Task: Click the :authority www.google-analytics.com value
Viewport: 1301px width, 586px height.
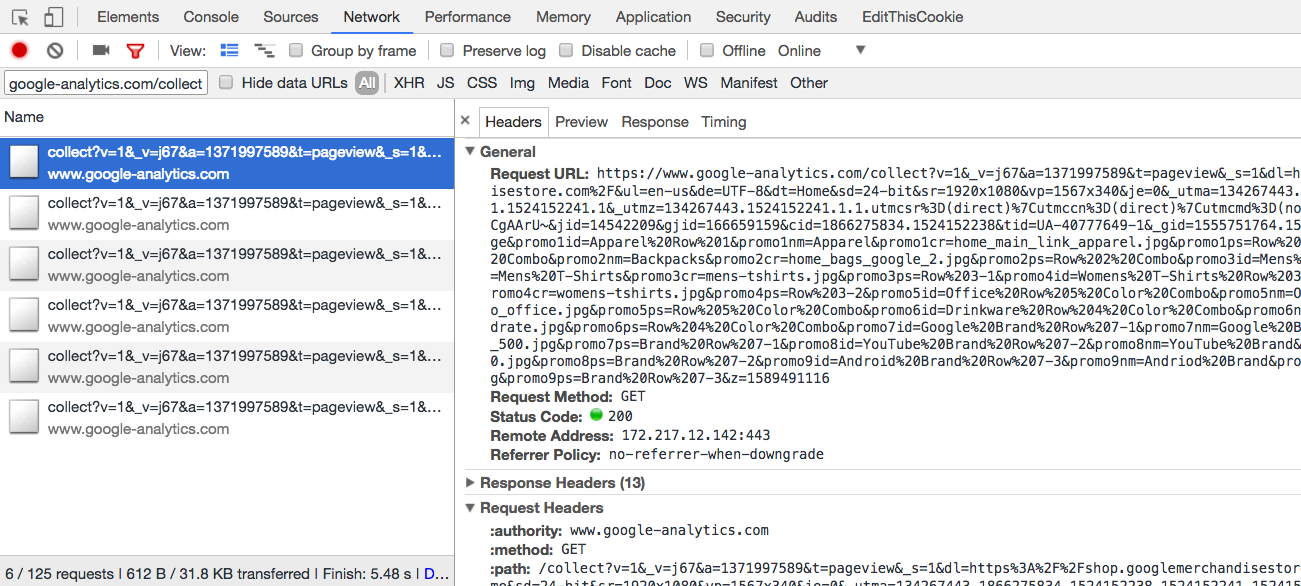Action: [x=669, y=530]
